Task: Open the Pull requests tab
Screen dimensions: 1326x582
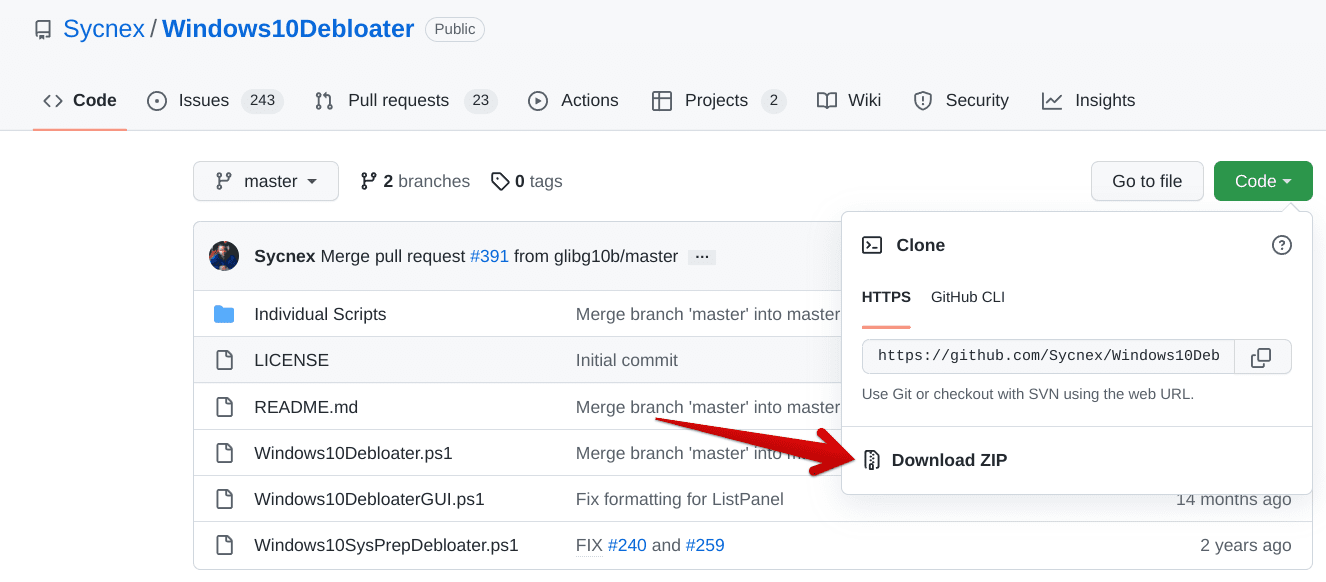Action: (405, 101)
